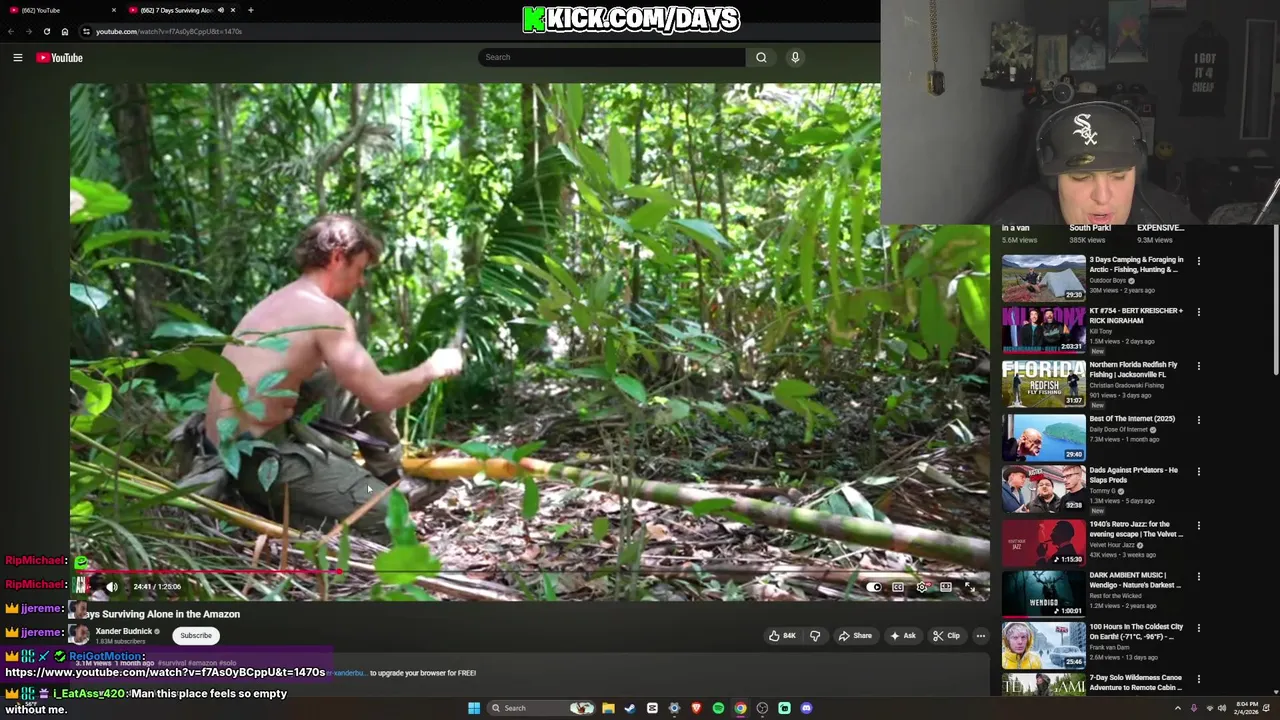Viewport: 1280px width, 720px height.
Task: Open Dark Ambient Music Wendigo title
Action: [x=1133, y=580]
